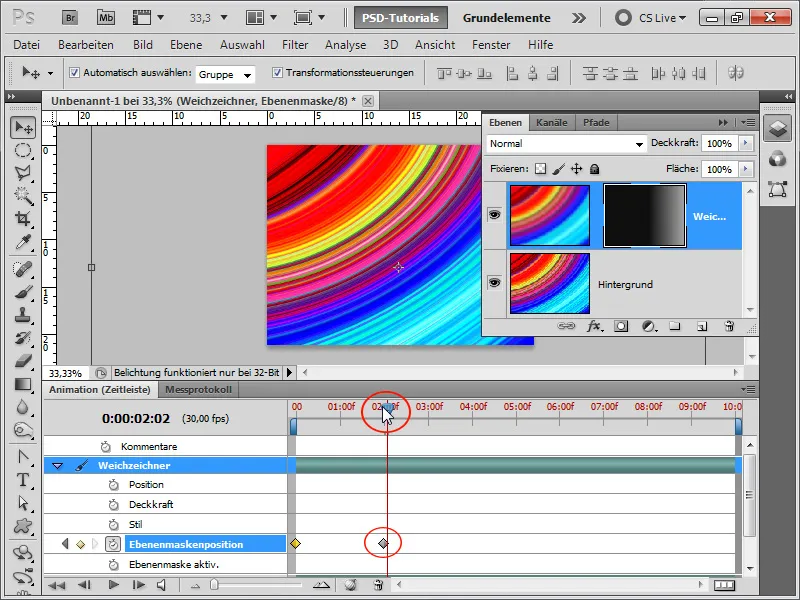The width and height of the screenshot is (800, 600).
Task: Select the Healing Brush tool
Action: coord(23,269)
